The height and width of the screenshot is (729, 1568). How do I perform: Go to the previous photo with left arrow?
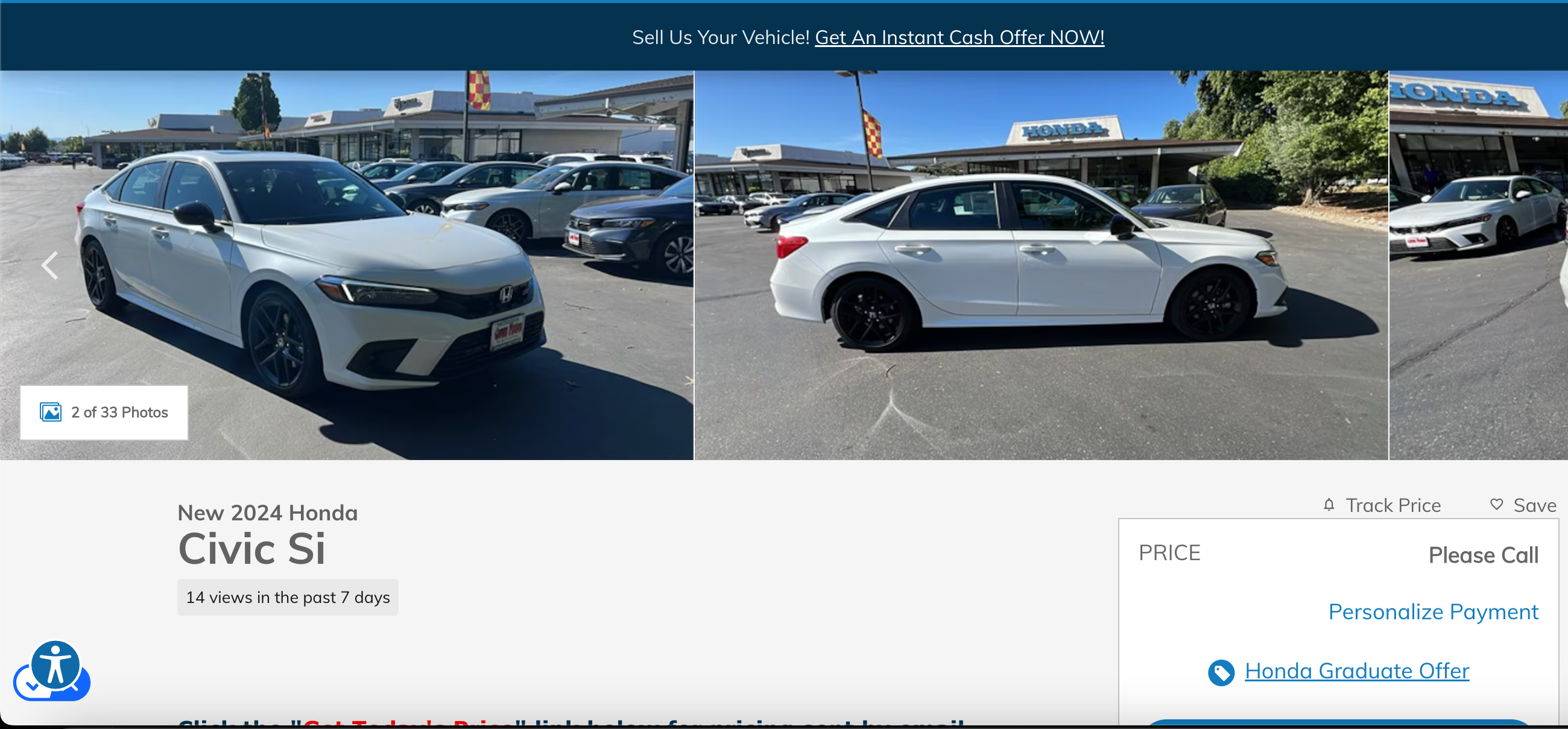(49, 265)
